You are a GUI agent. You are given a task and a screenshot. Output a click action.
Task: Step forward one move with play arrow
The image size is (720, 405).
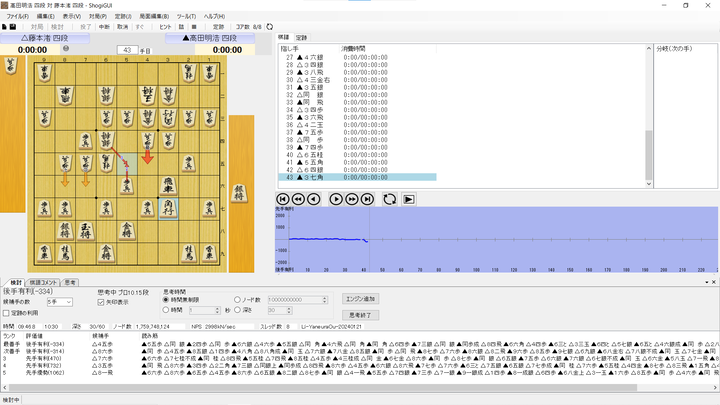point(336,199)
